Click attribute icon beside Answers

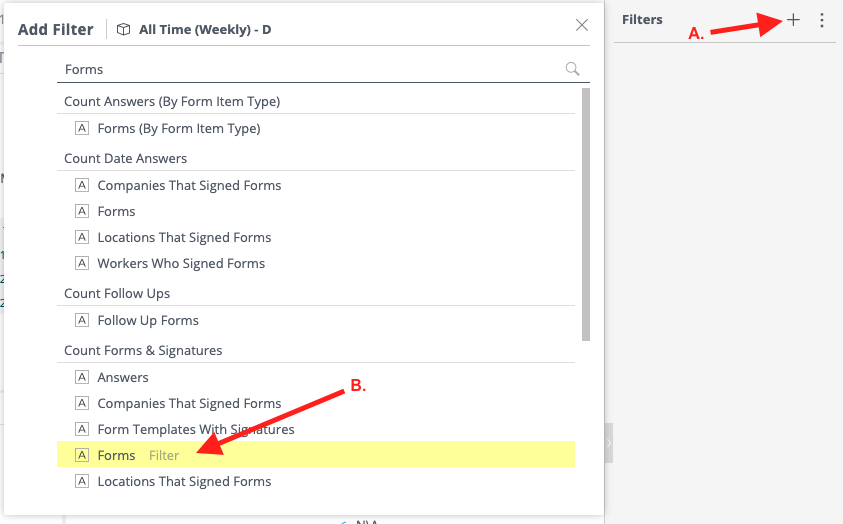tap(82, 377)
